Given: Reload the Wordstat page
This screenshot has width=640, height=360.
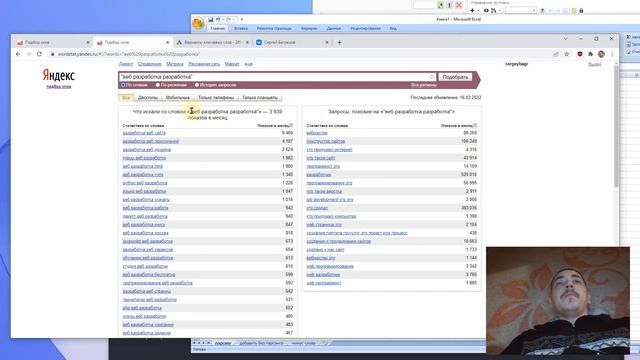Looking at the screenshot, I should [39, 54].
